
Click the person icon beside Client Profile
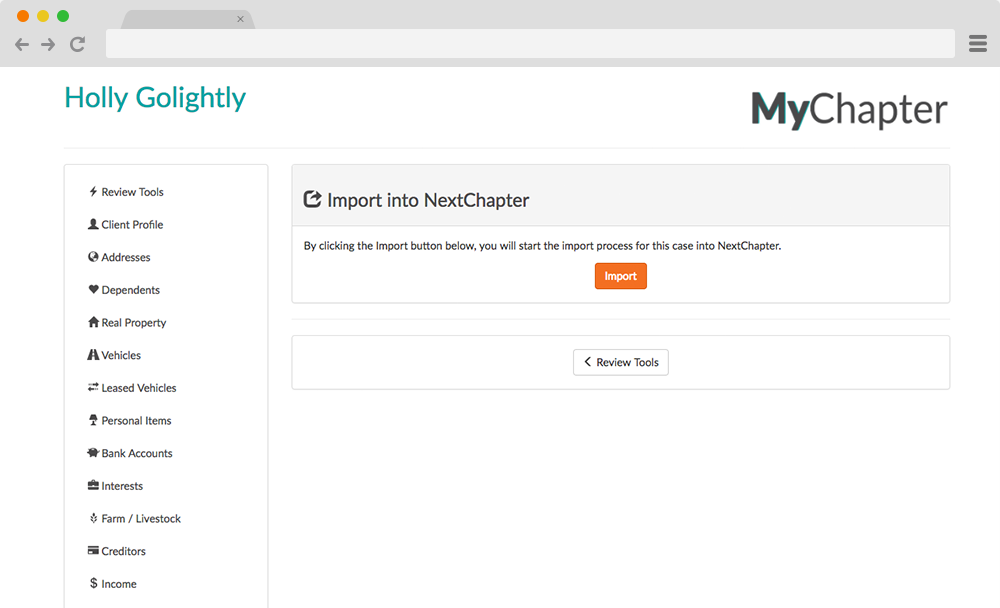[x=93, y=225]
